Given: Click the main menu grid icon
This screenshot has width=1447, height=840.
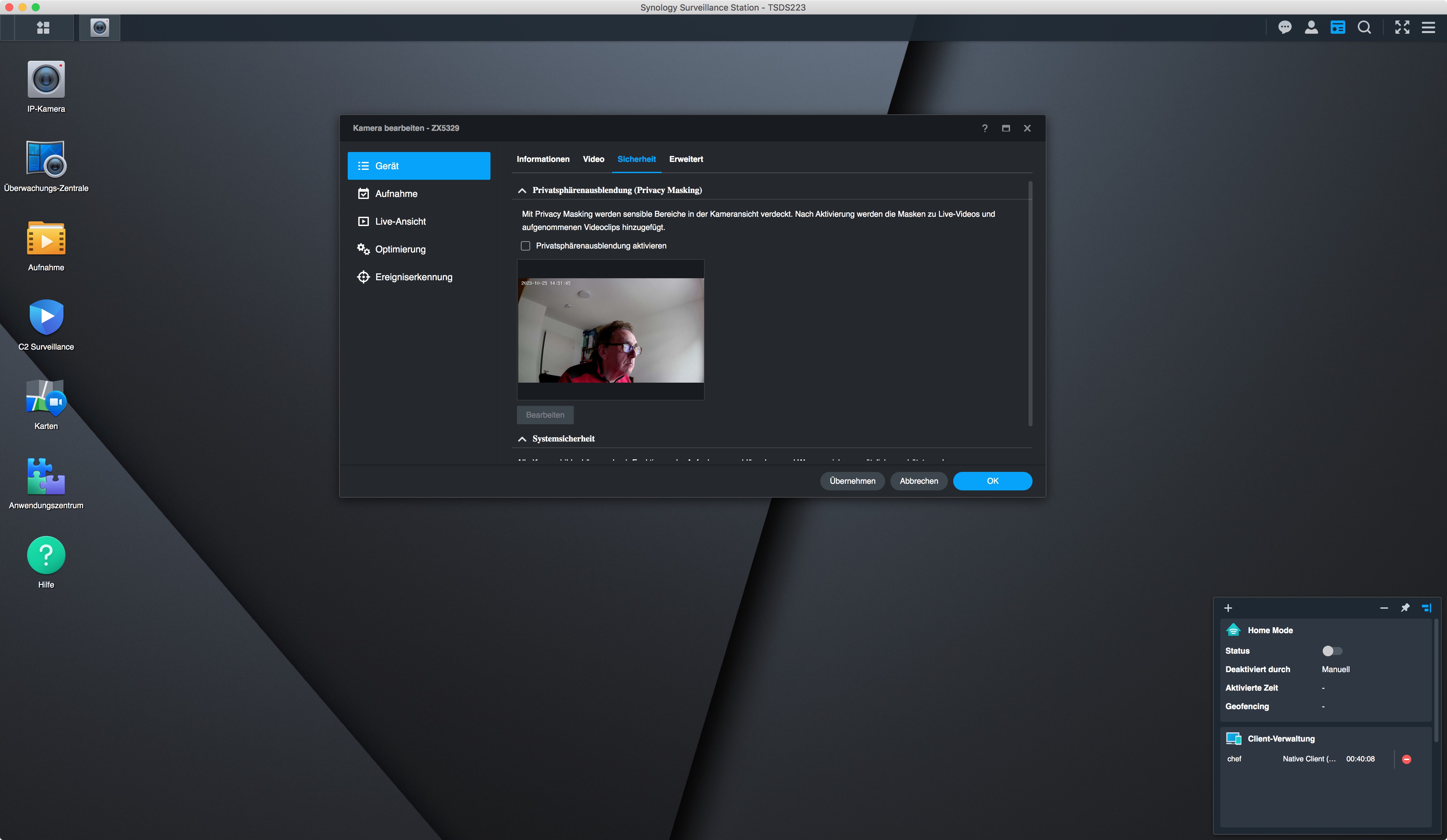Looking at the screenshot, I should pyautogui.click(x=43, y=27).
